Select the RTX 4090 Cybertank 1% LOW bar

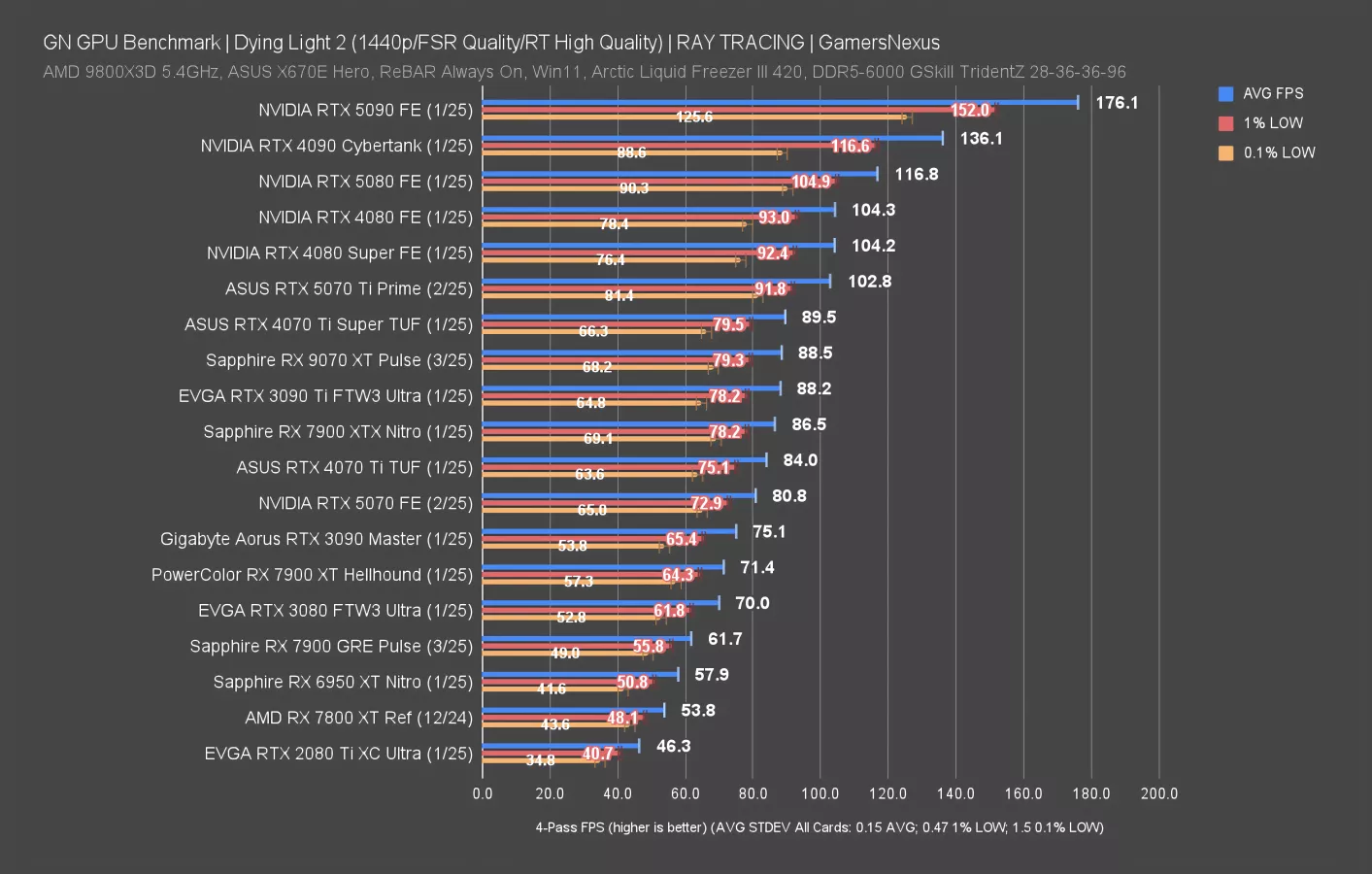(680, 146)
